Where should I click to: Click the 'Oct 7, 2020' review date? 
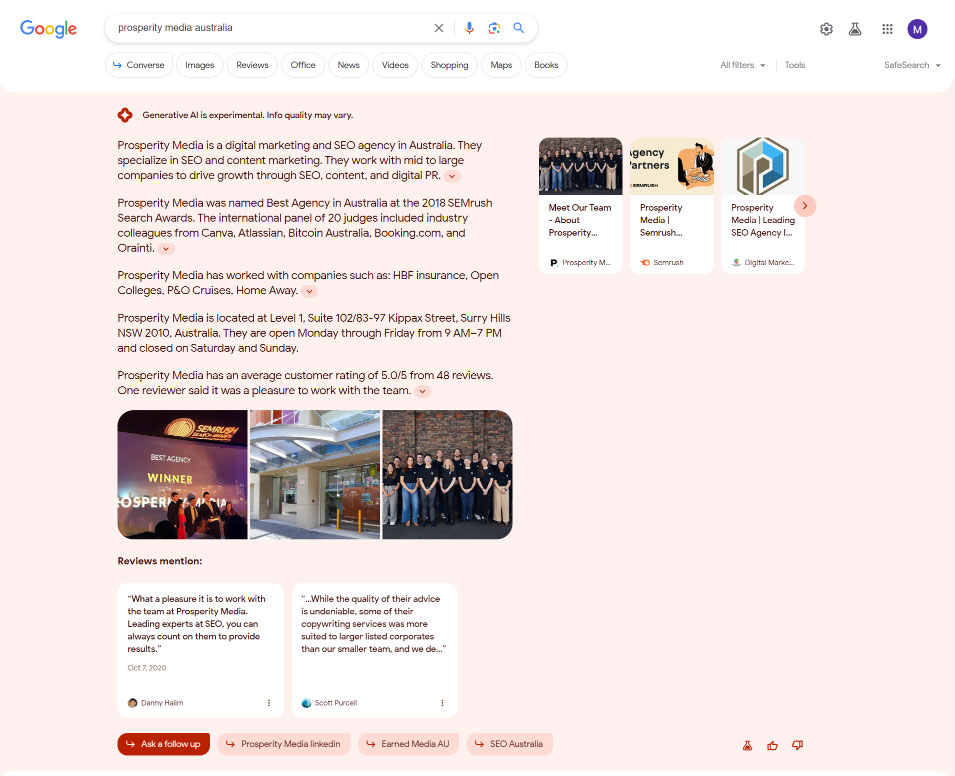click(x=147, y=668)
